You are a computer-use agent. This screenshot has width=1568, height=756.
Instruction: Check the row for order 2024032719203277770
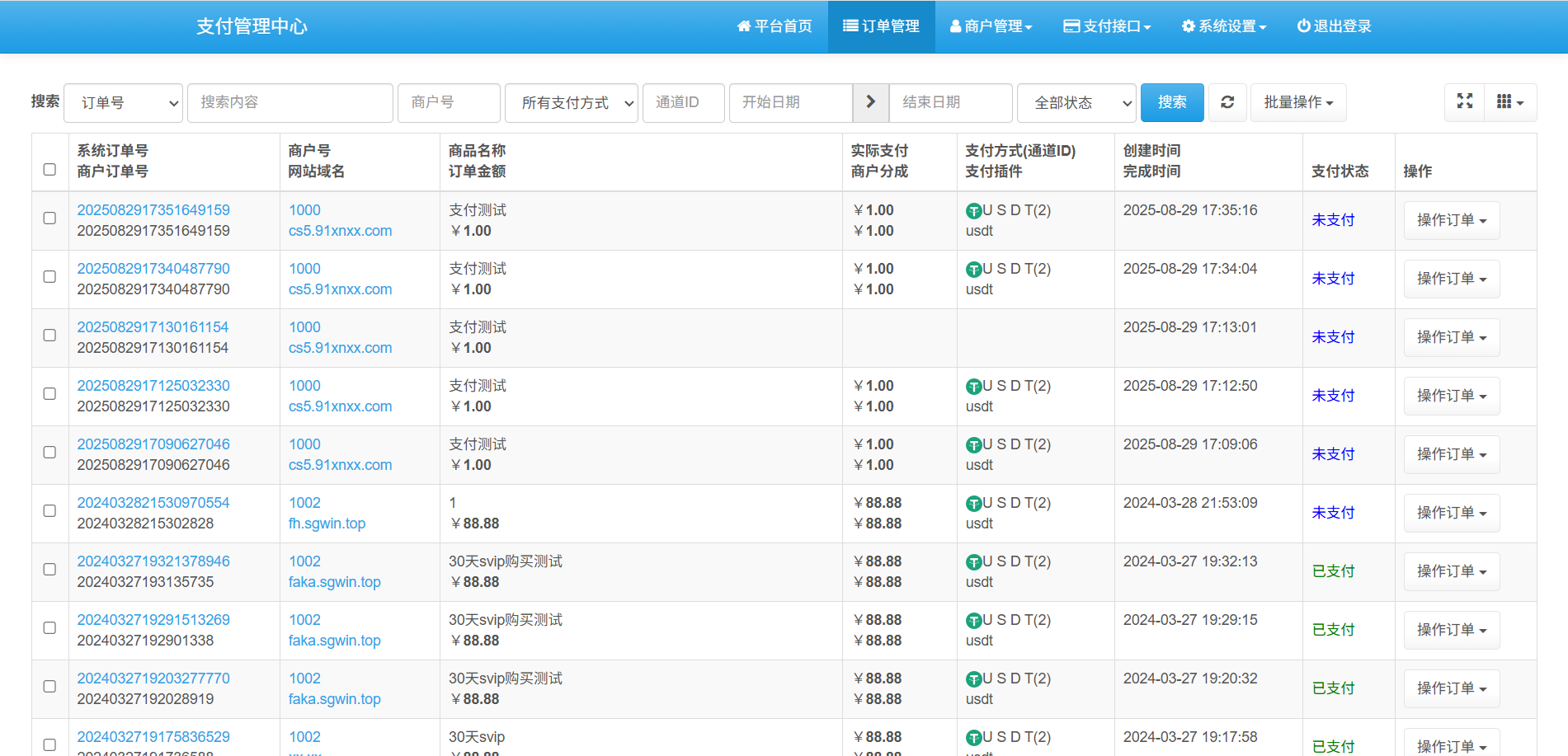pos(49,687)
